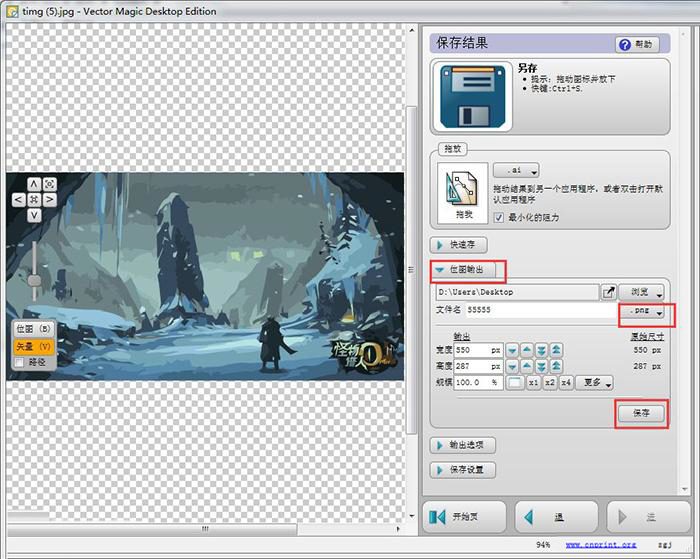The height and width of the screenshot is (559, 700).
Task: Click the start page rewind icon
Action: click(x=437, y=517)
